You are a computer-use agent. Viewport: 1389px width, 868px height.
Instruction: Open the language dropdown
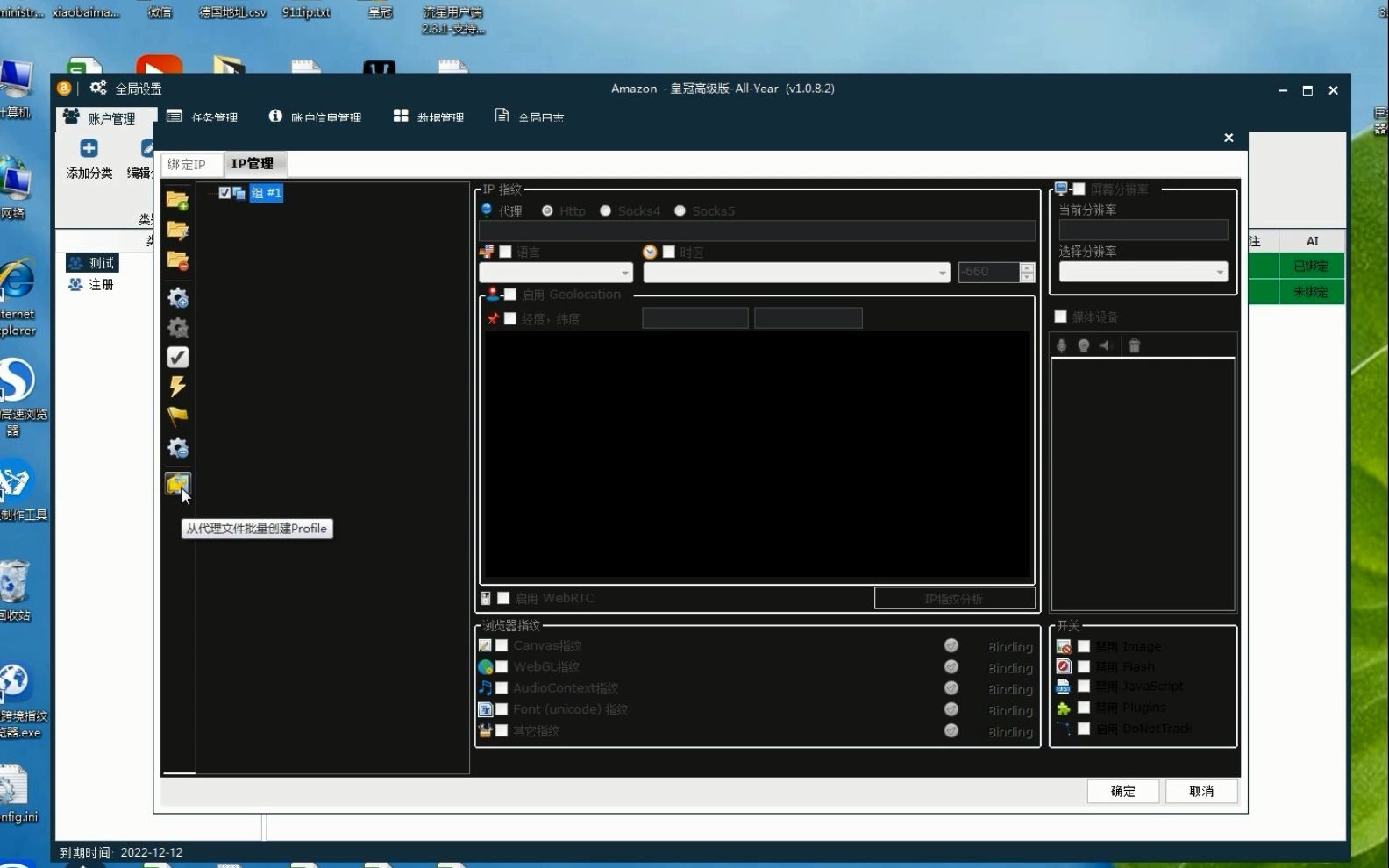556,273
